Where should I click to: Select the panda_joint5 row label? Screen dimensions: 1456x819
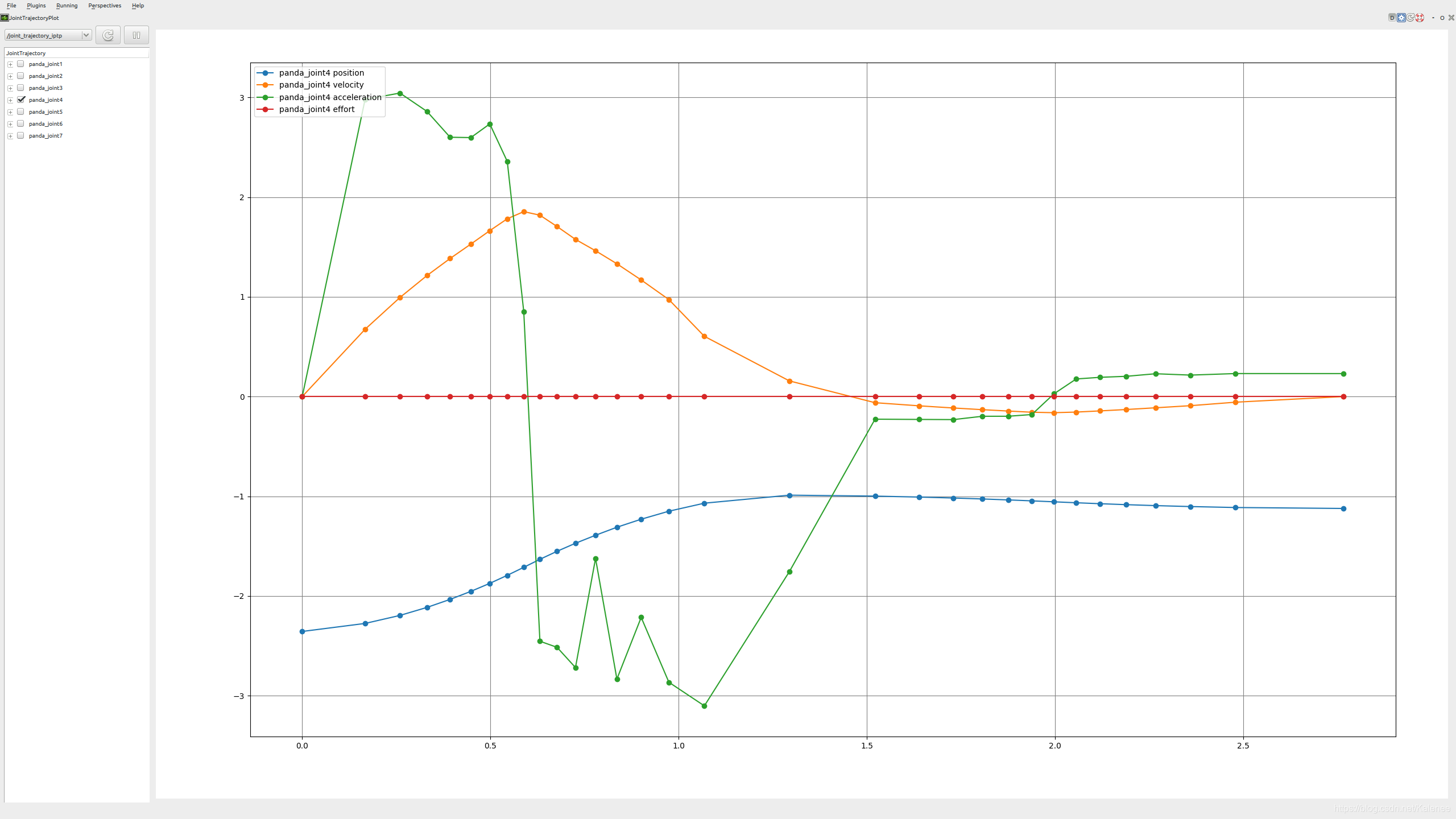pos(45,112)
